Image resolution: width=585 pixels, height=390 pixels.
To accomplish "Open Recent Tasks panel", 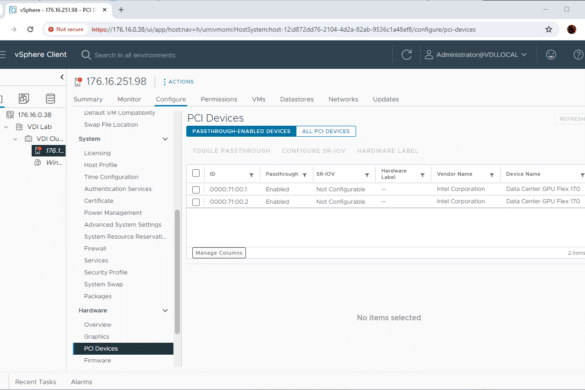I will click(x=35, y=382).
